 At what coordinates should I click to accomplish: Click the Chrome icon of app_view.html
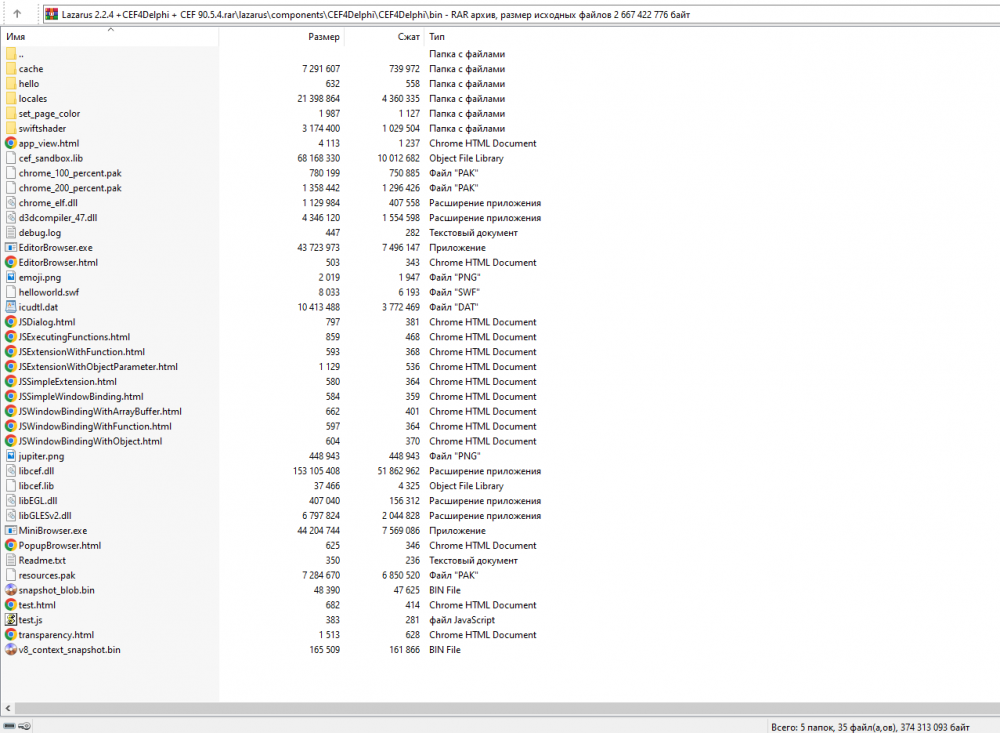(11, 144)
